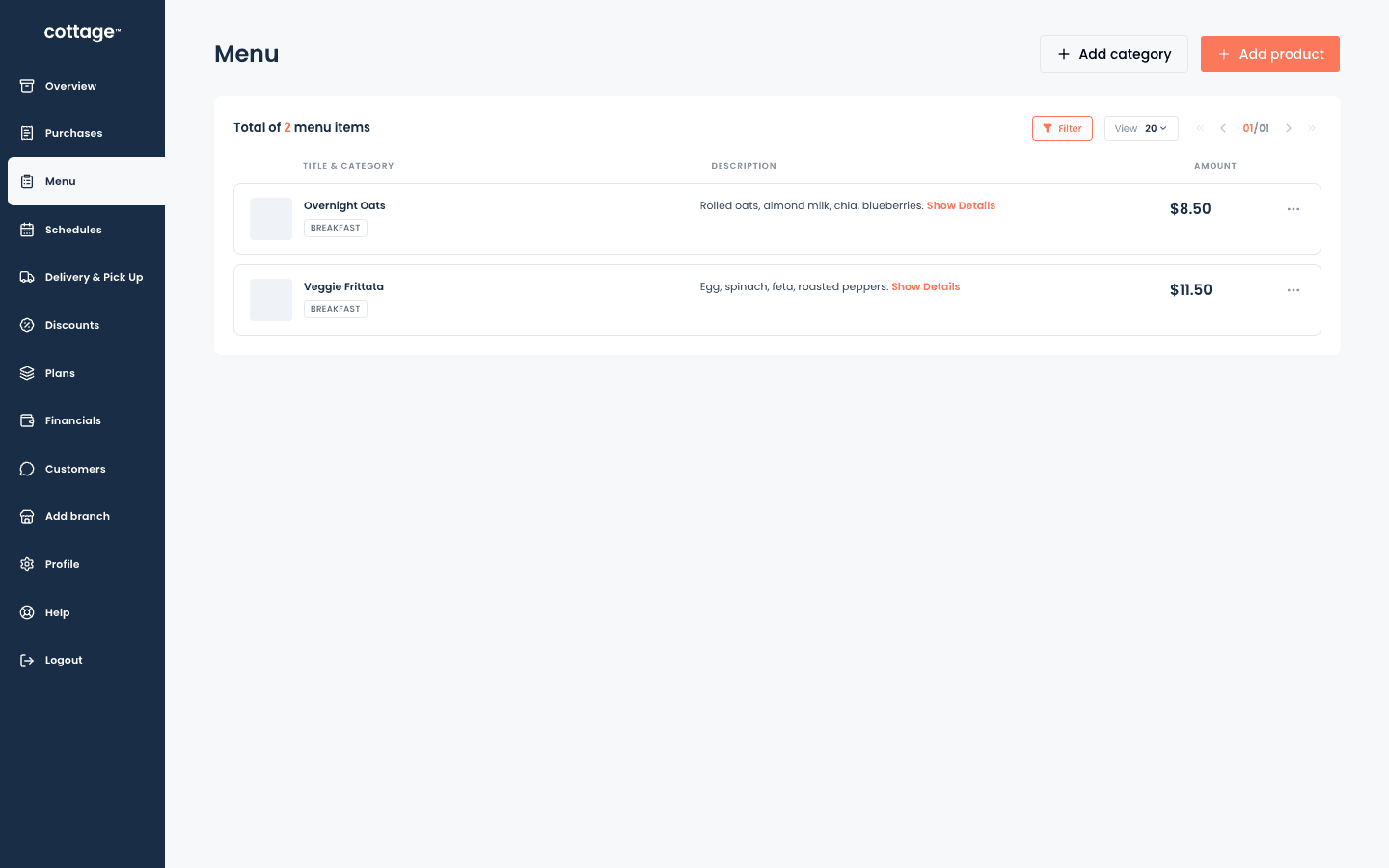Select Plans in the sidebar
The height and width of the screenshot is (868, 1389).
60,373
